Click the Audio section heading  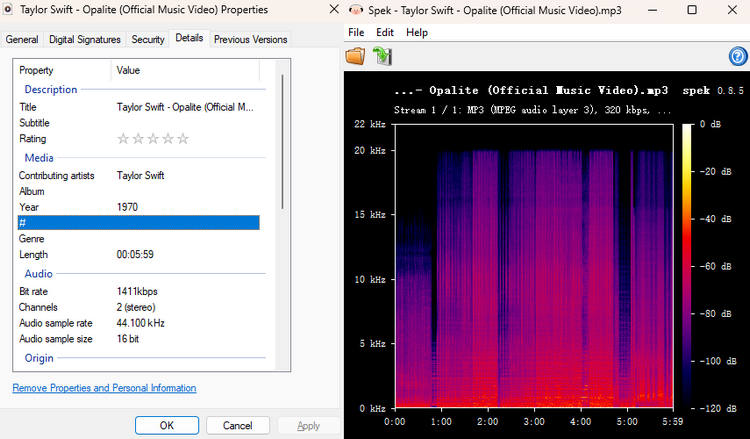(x=38, y=274)
